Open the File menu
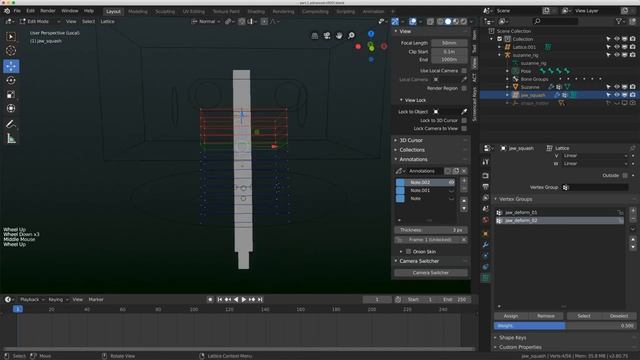The width and height of the screenshot is (640, 360). point(17,11)
